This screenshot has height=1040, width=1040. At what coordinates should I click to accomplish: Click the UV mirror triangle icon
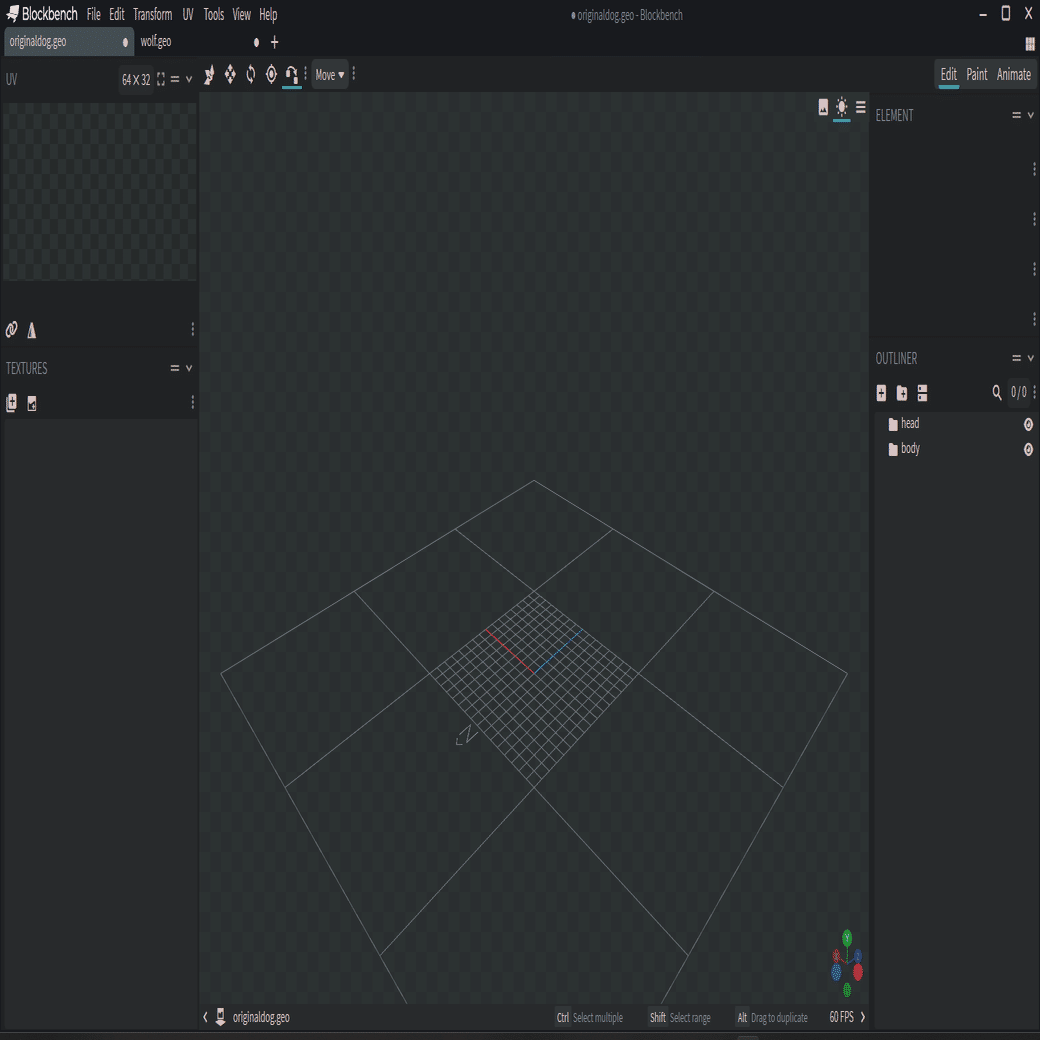pyautogui.click(x=32, y=330)
